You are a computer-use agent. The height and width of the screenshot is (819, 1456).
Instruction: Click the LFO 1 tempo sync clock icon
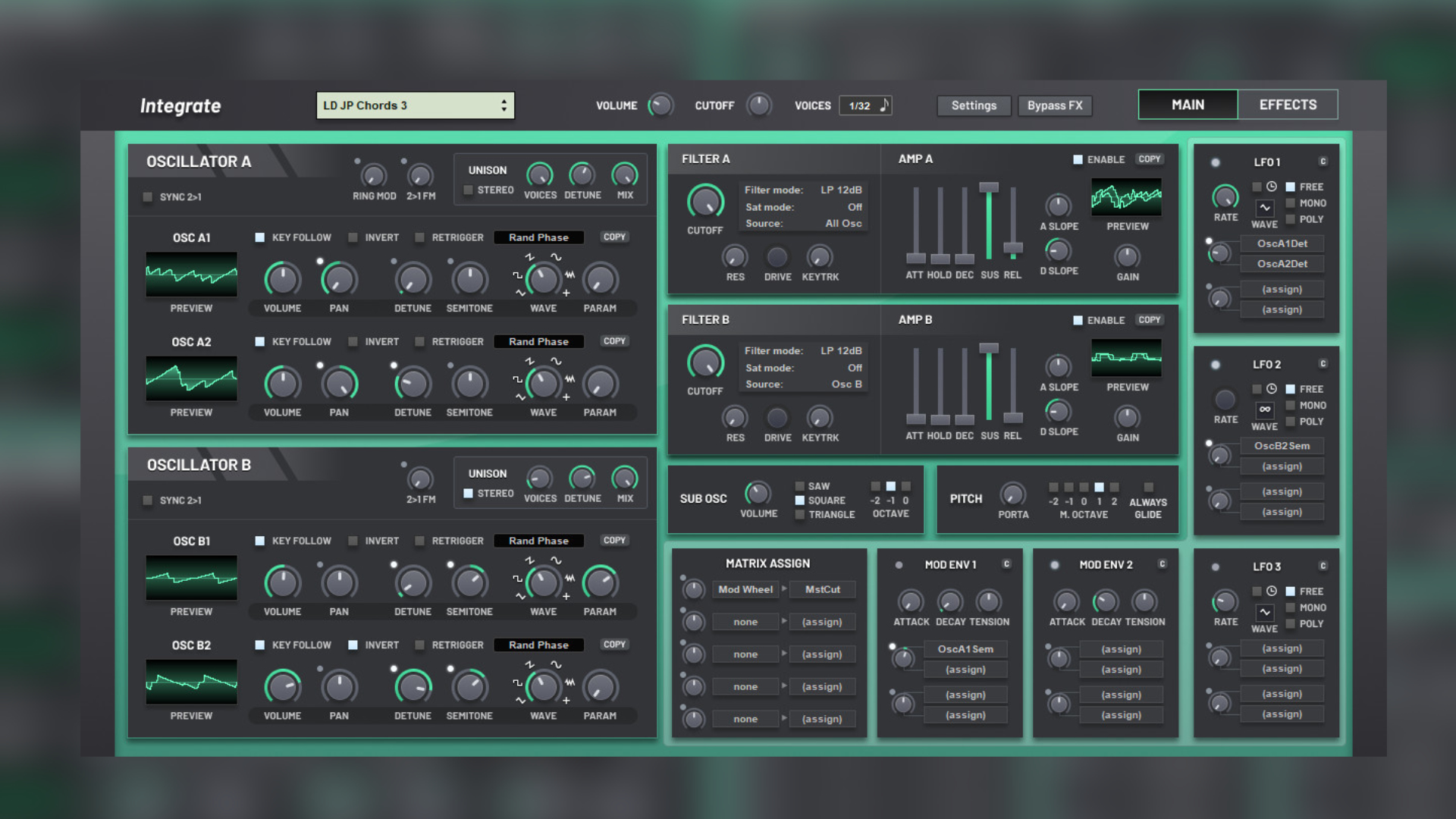(1272, 187)
